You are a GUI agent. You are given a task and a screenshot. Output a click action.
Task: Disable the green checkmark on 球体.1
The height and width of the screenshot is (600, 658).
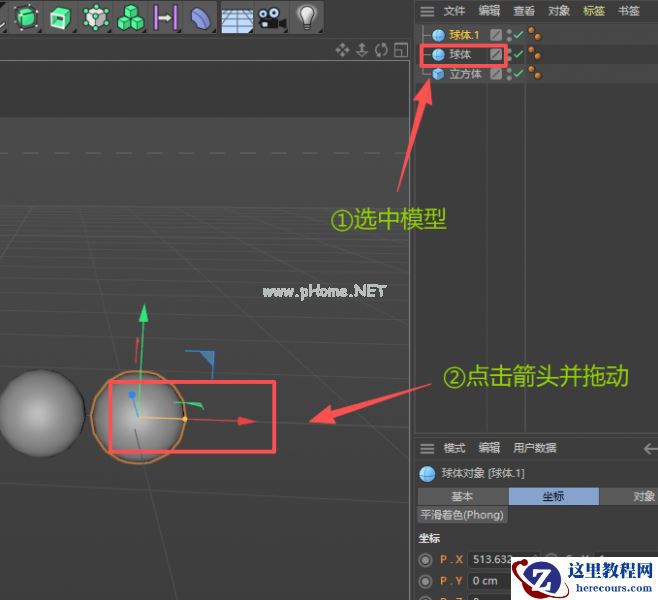(518, 35)
